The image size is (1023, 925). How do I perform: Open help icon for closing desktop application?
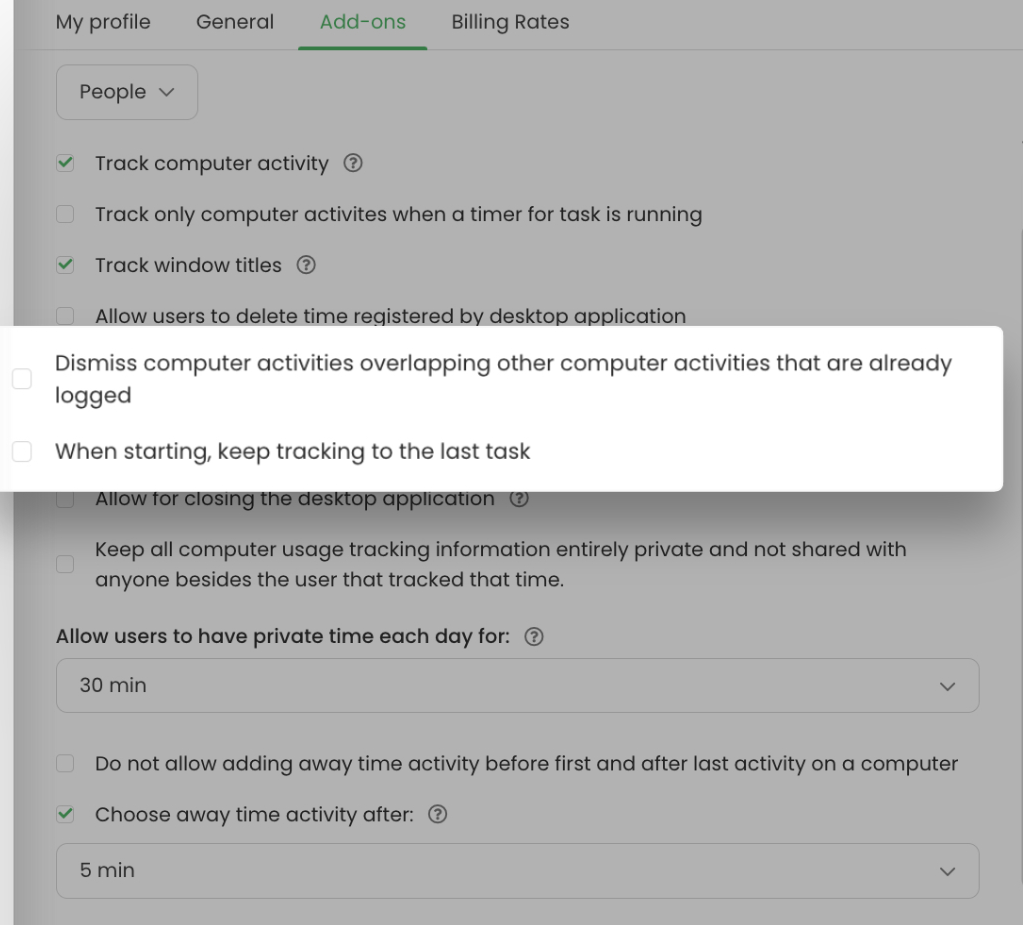519,498
